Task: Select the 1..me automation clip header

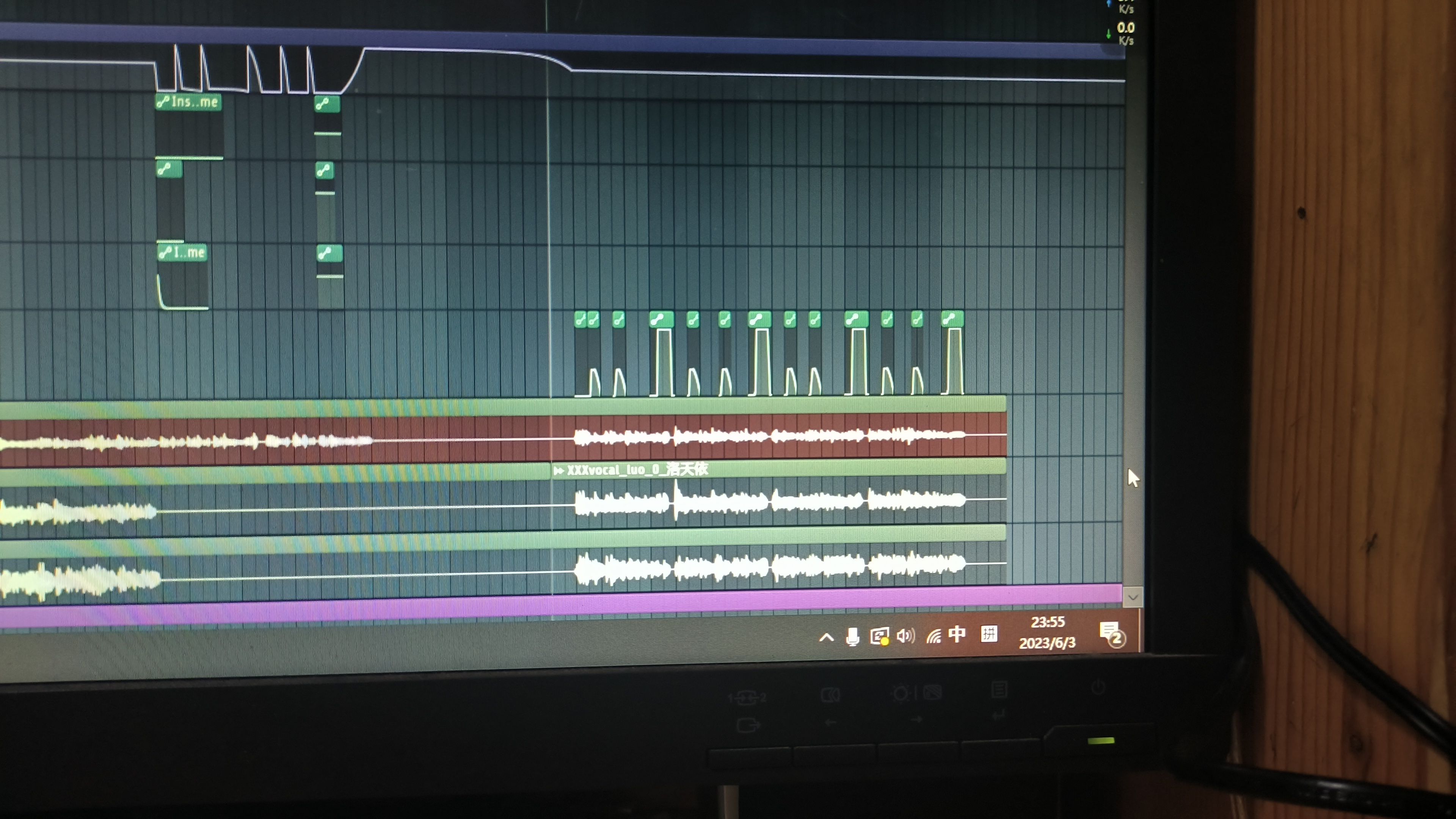Action: point(182,253)
